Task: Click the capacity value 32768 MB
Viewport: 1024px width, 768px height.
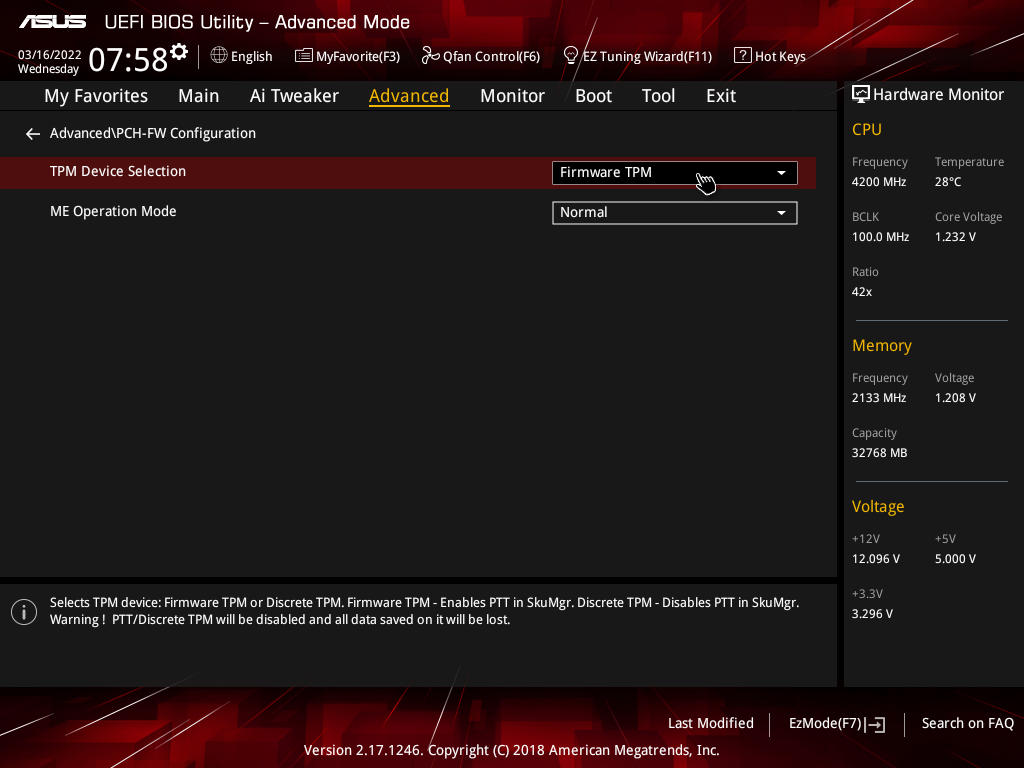Action: tap(879, 453)
